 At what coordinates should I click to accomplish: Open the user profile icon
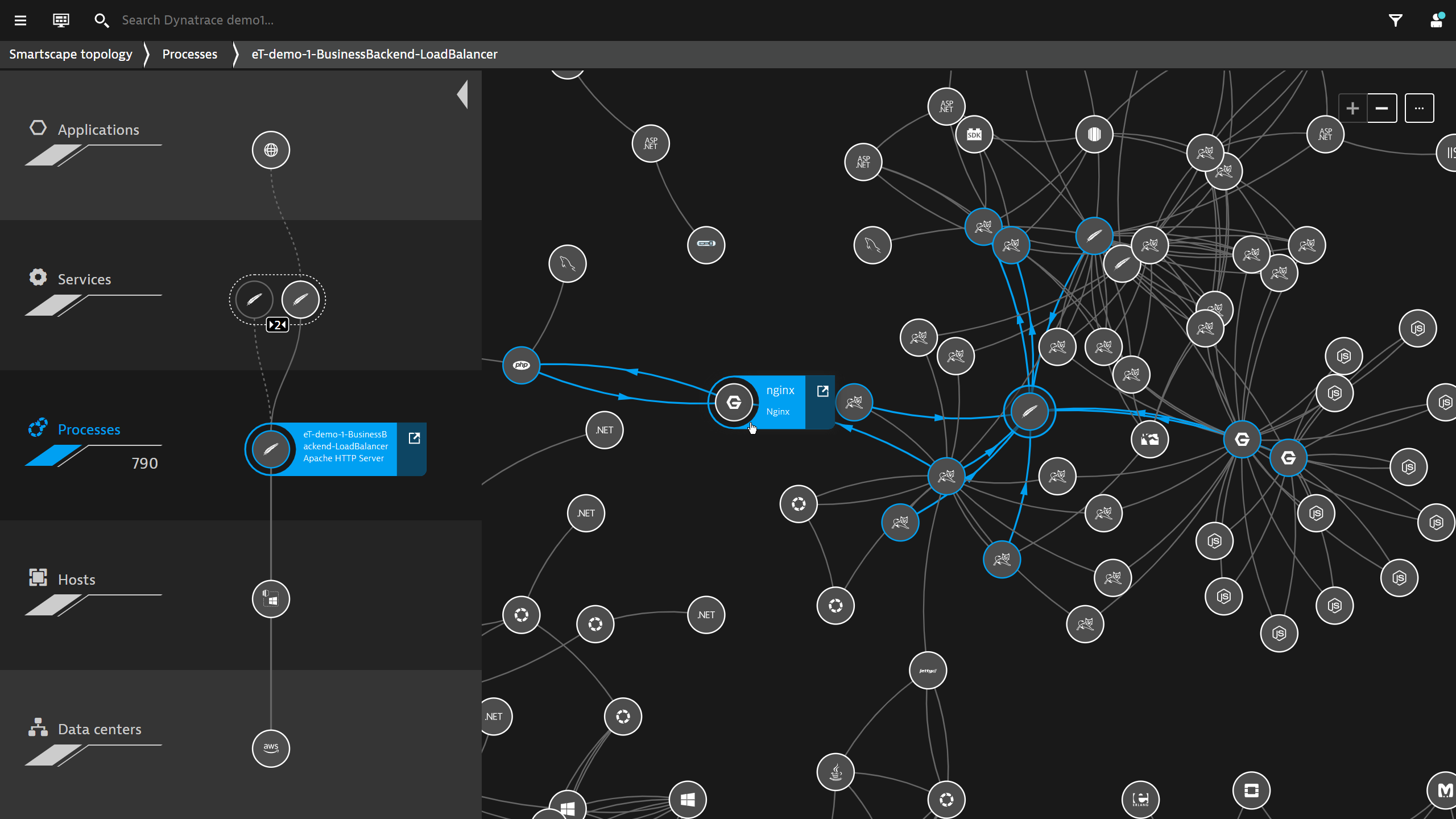[1437, 20]
